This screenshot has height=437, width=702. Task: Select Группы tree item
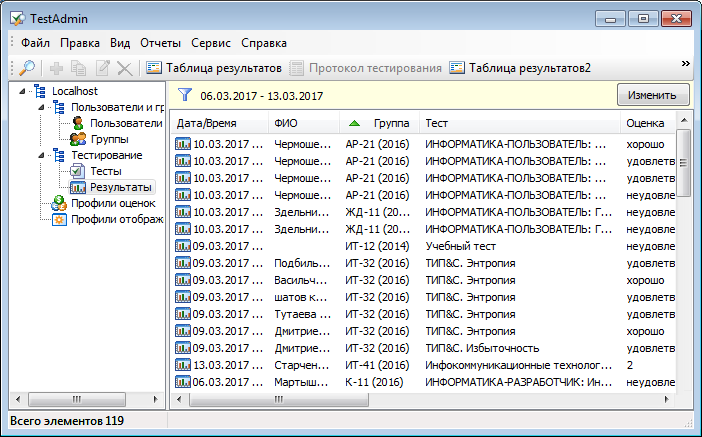tap(110, 139)
